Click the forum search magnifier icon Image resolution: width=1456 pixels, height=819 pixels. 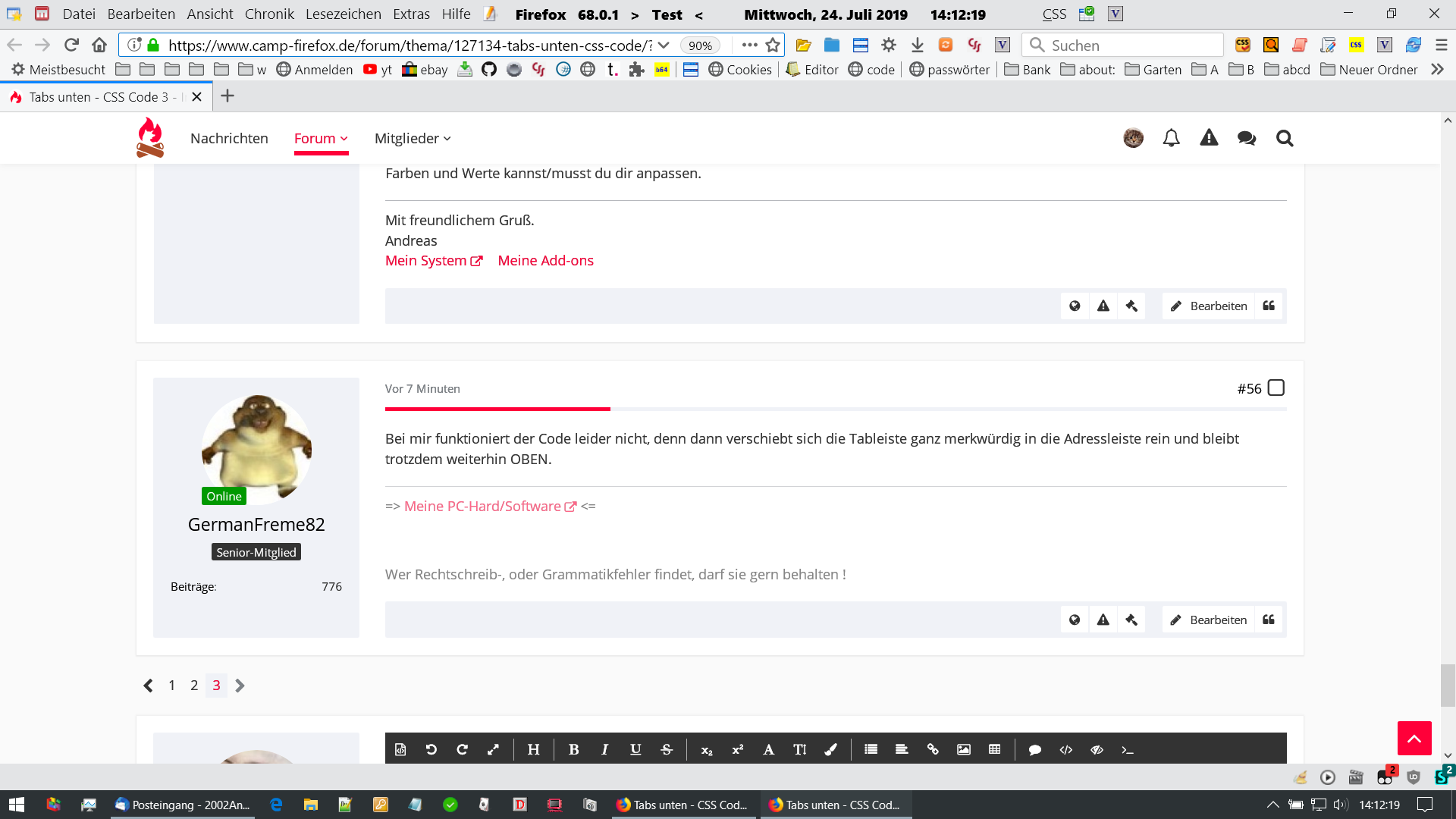pyautogui.click(x=1284, y=138)
